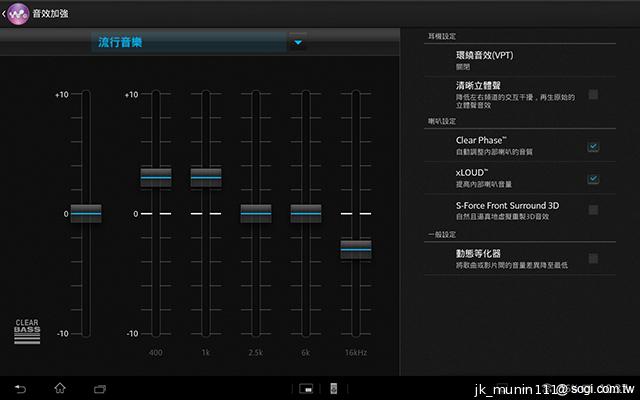640x400 pixels.
Task: Uncheck the Clear Phase checkbox
Action: [x=593, y=147]
